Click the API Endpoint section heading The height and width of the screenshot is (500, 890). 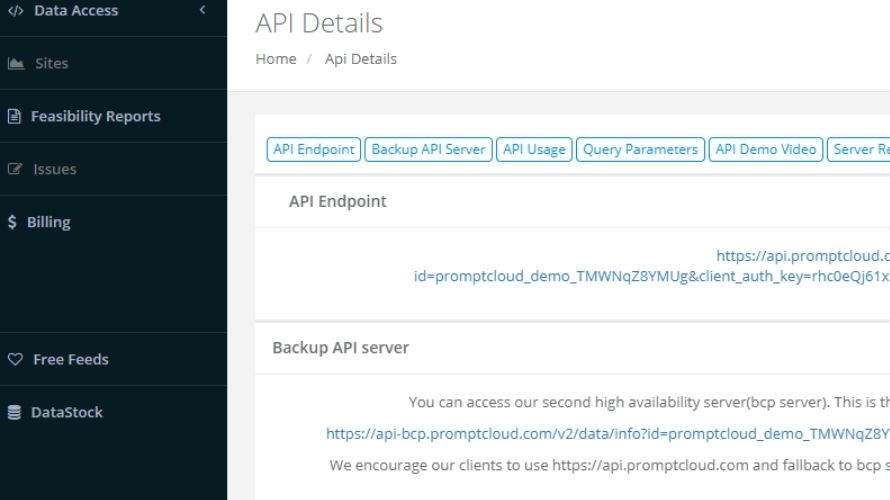(x=338, y=201)
